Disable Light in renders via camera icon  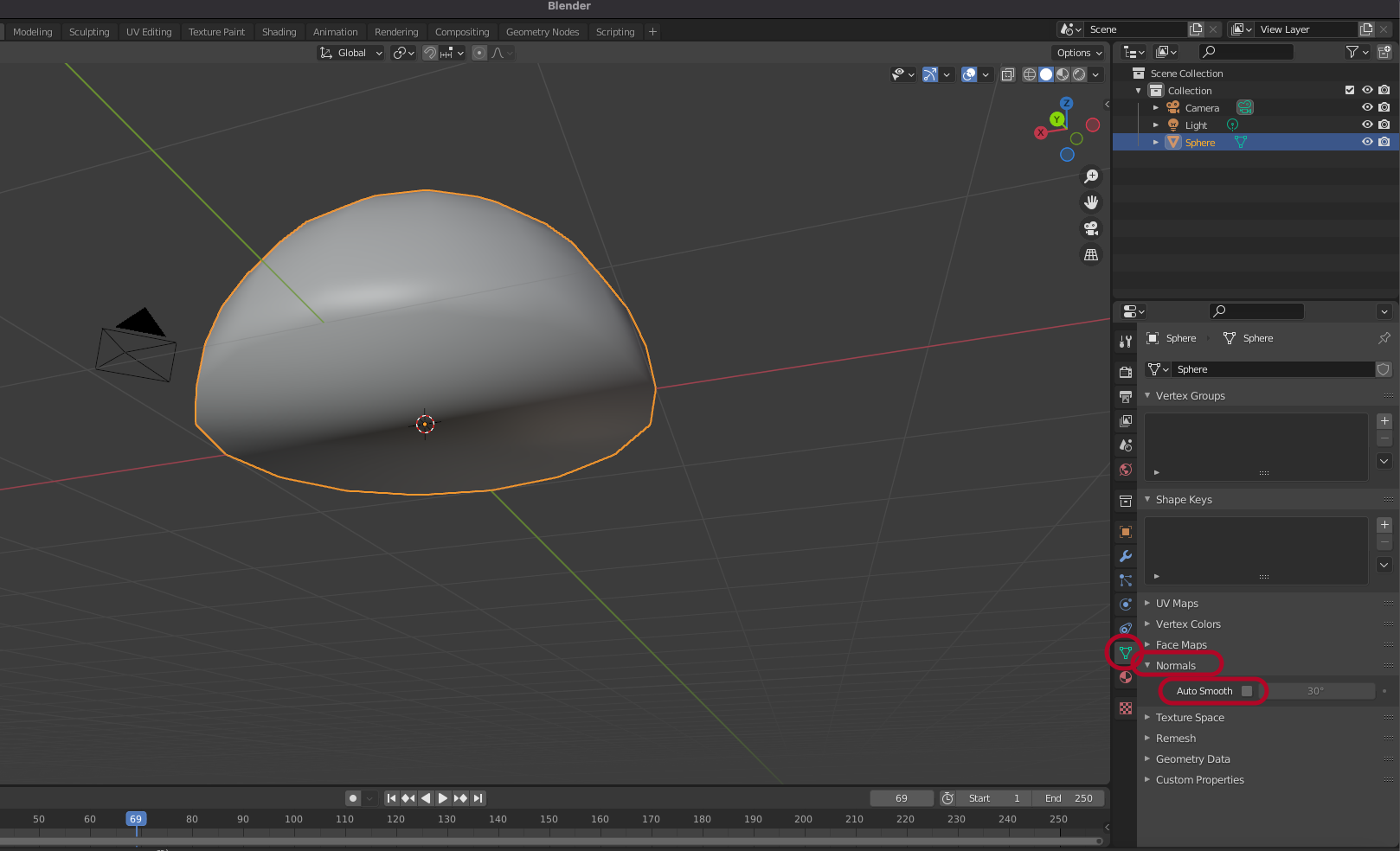pos(1384,125)
